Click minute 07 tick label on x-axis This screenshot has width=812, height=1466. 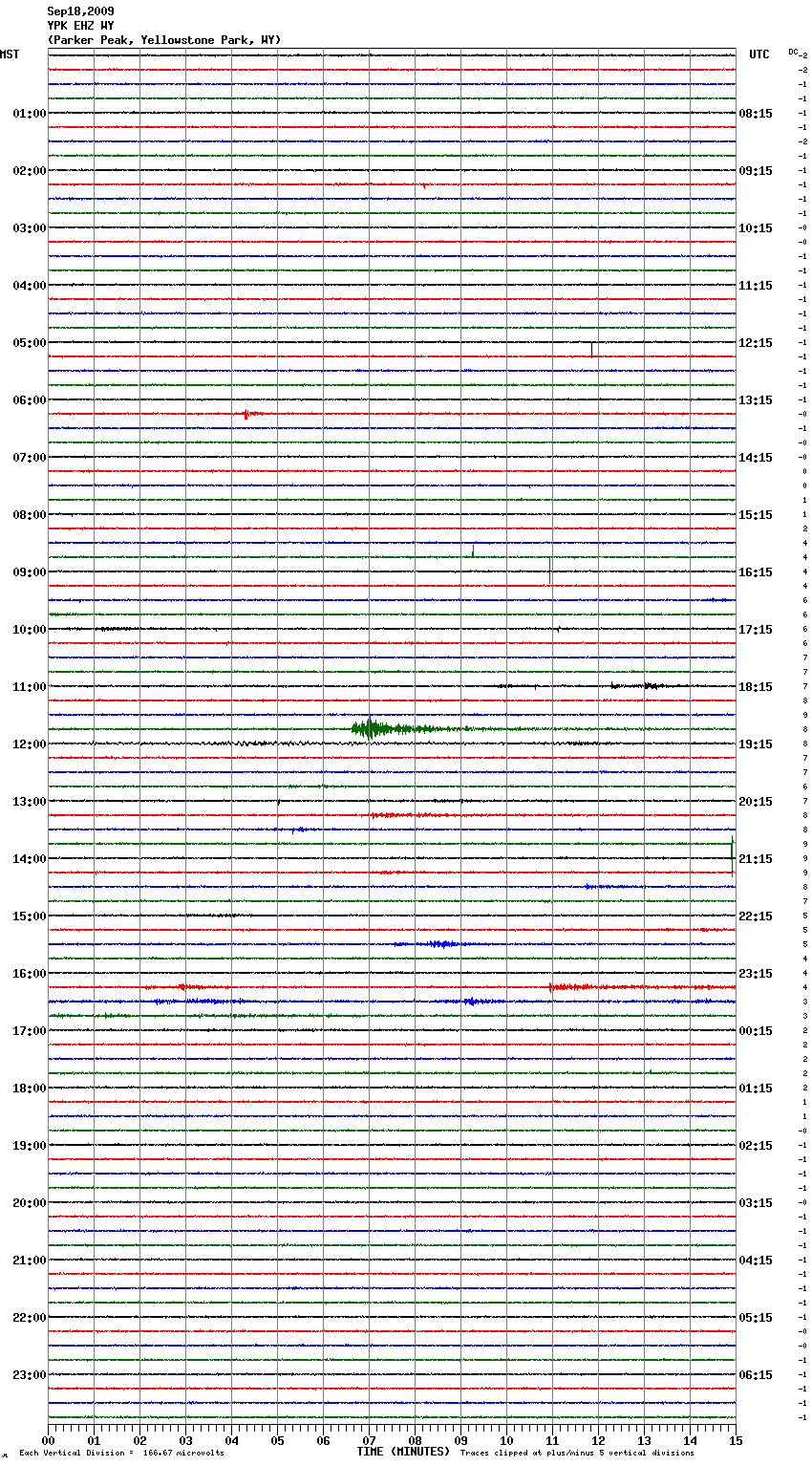tap(369, 1440)
